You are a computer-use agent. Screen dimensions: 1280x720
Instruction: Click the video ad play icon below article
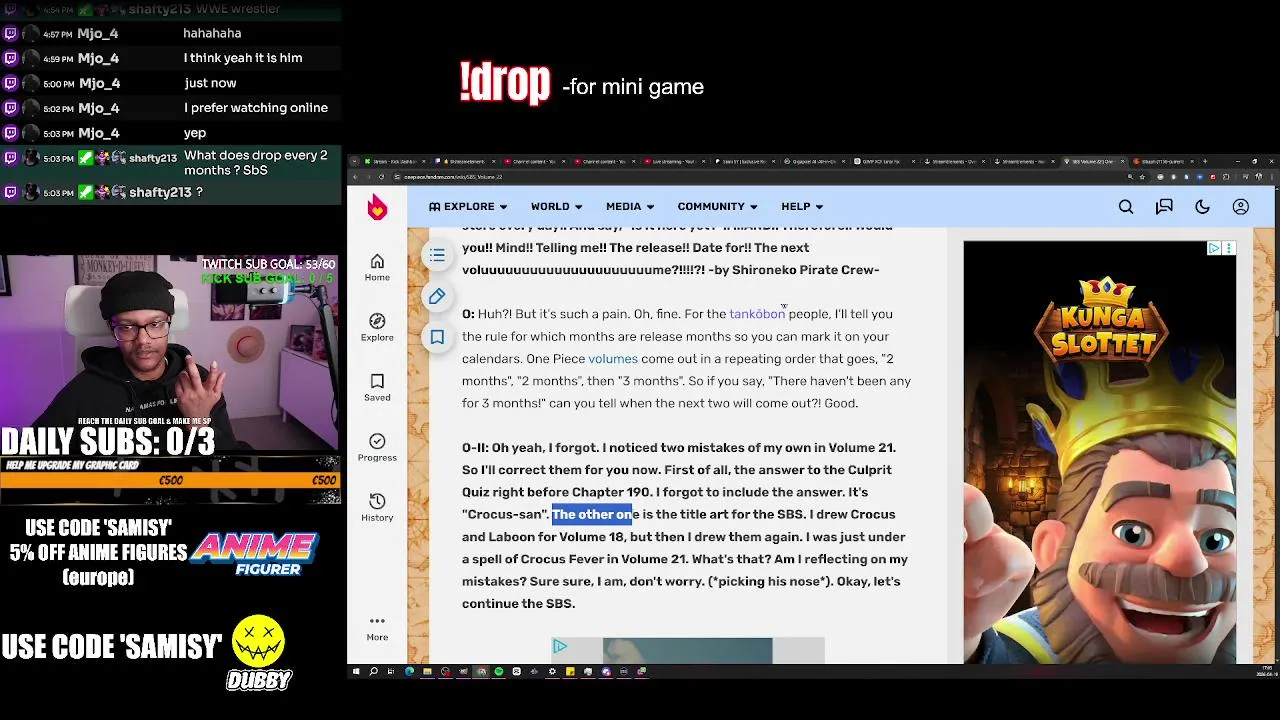point(560,647)
